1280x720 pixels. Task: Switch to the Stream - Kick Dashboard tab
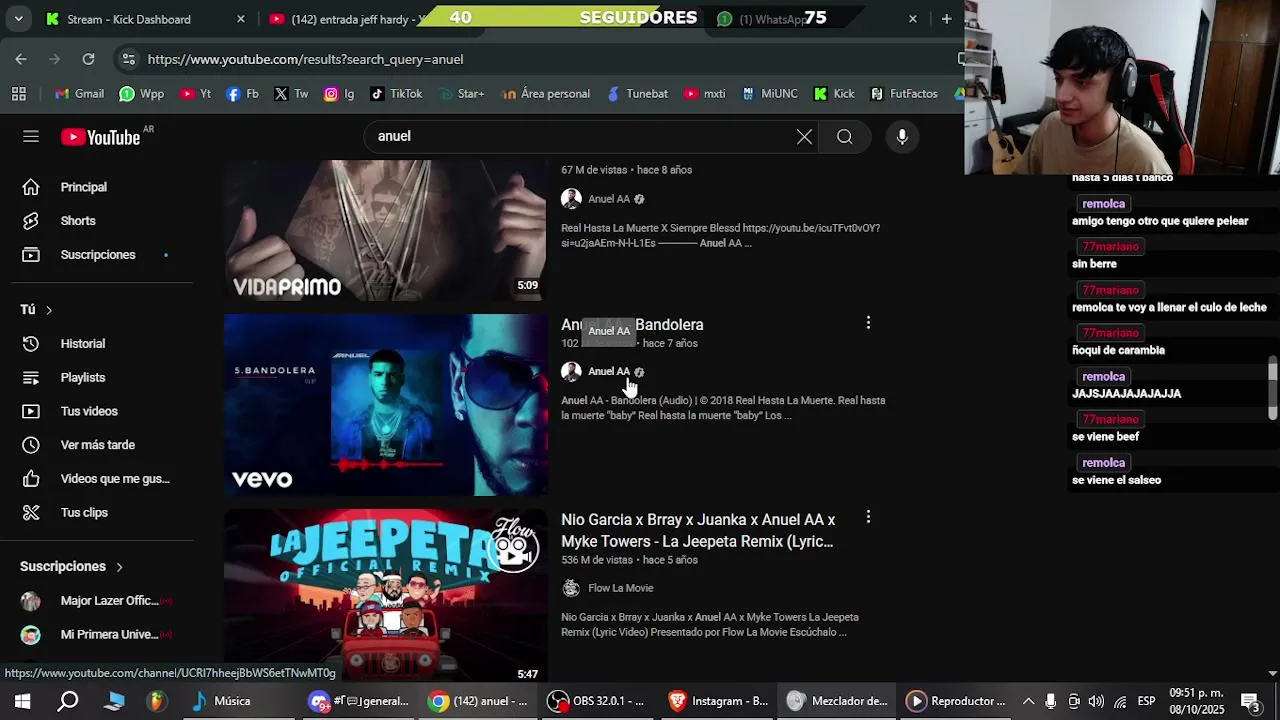(145, 19)
